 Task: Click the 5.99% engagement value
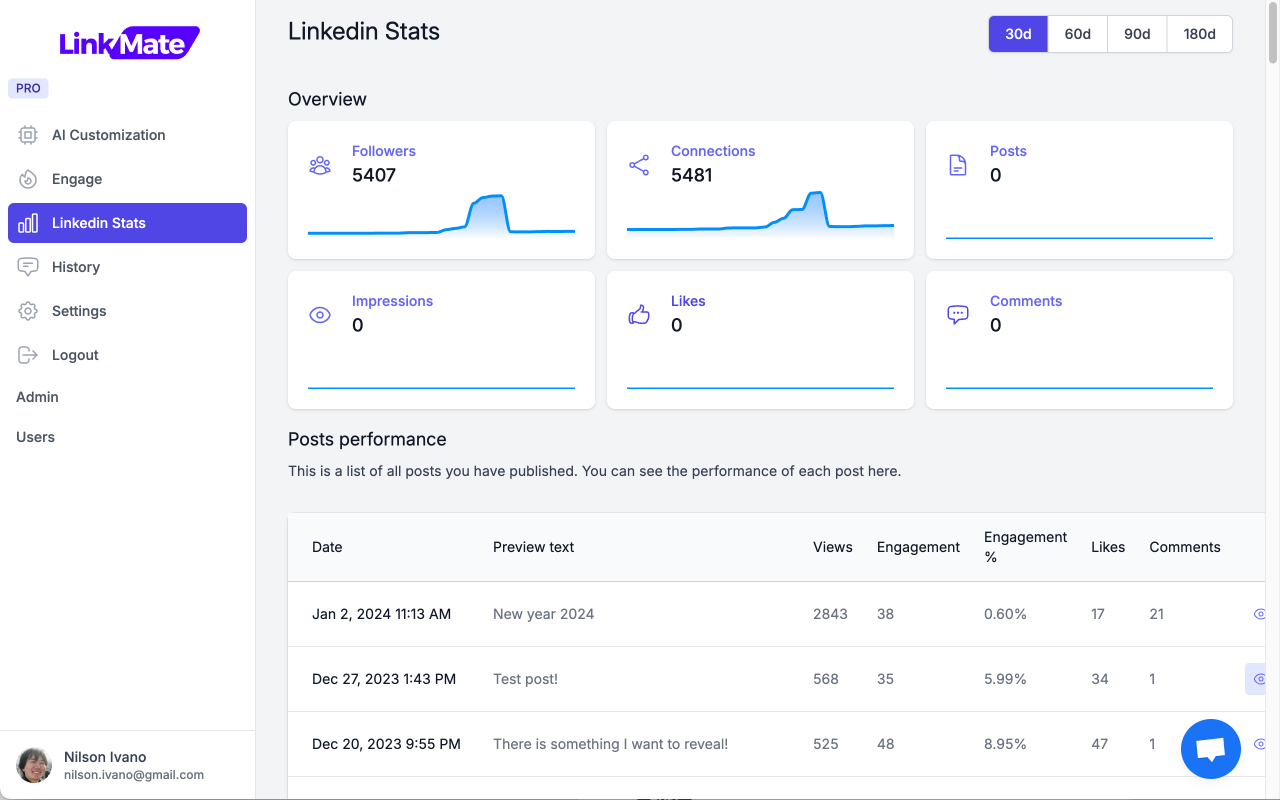click(x=1005, y=679)
